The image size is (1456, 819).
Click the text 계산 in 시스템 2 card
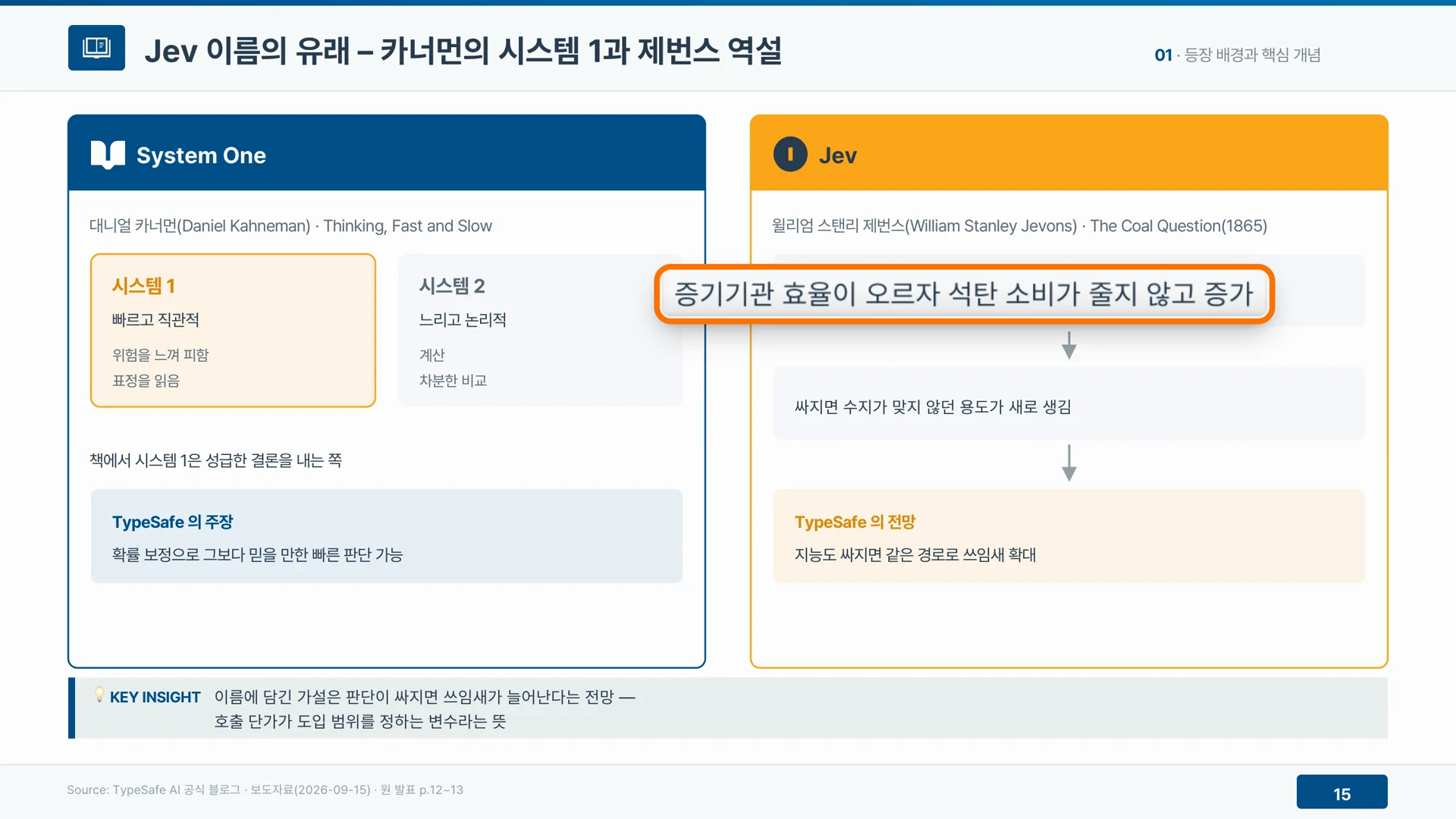(x=432, y=355)
